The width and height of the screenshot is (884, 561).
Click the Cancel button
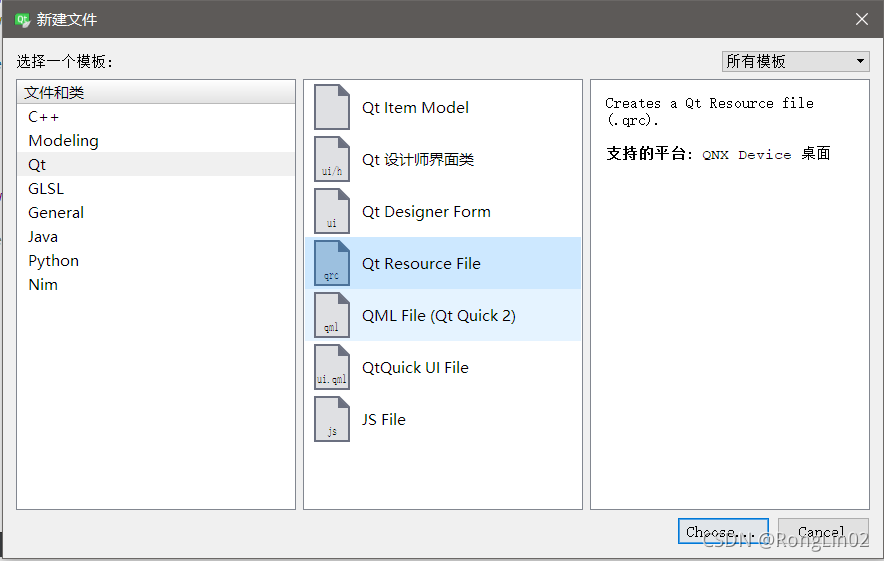823,531
